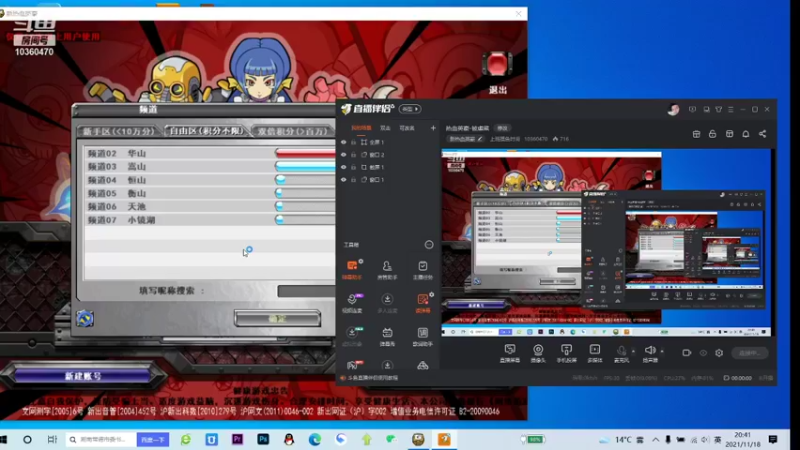Switch to the 自由区 (积分不限) tab
Viewport: 800px width, 450px height.
point(205,131)
